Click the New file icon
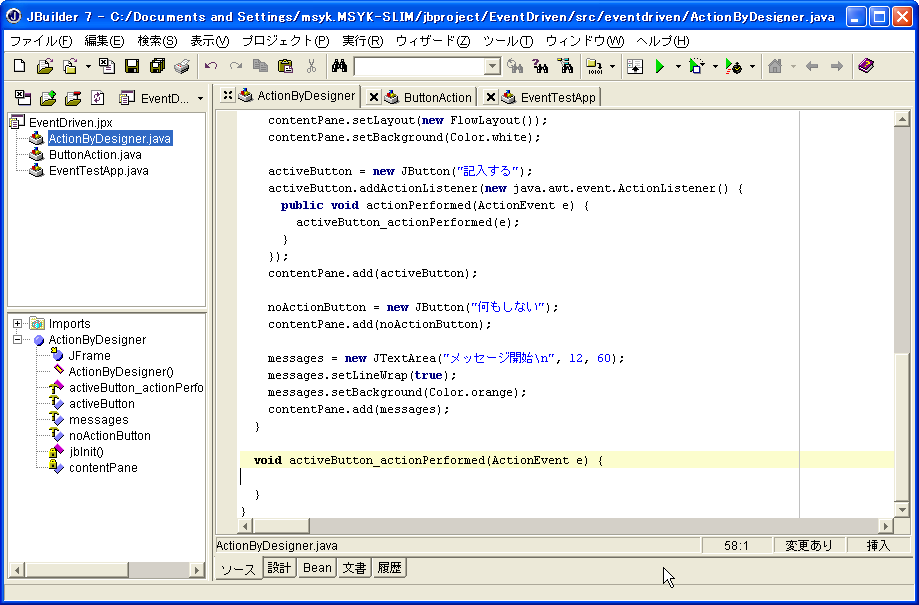The width and height of the screenshot is (919, 605). click(19, 66)
